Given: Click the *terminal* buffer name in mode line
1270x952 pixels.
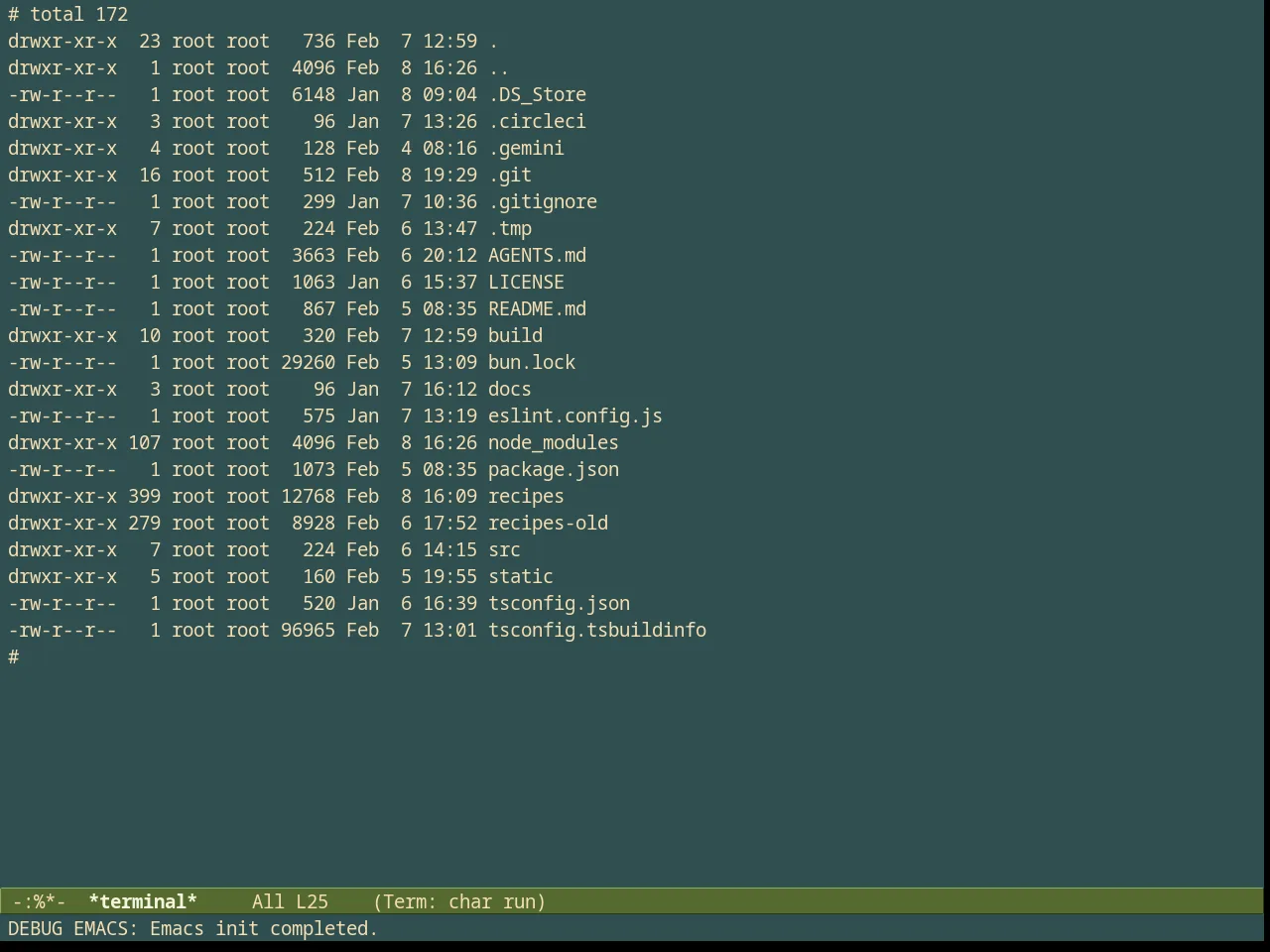Looking at the screenshot, I should click(143, 901).
